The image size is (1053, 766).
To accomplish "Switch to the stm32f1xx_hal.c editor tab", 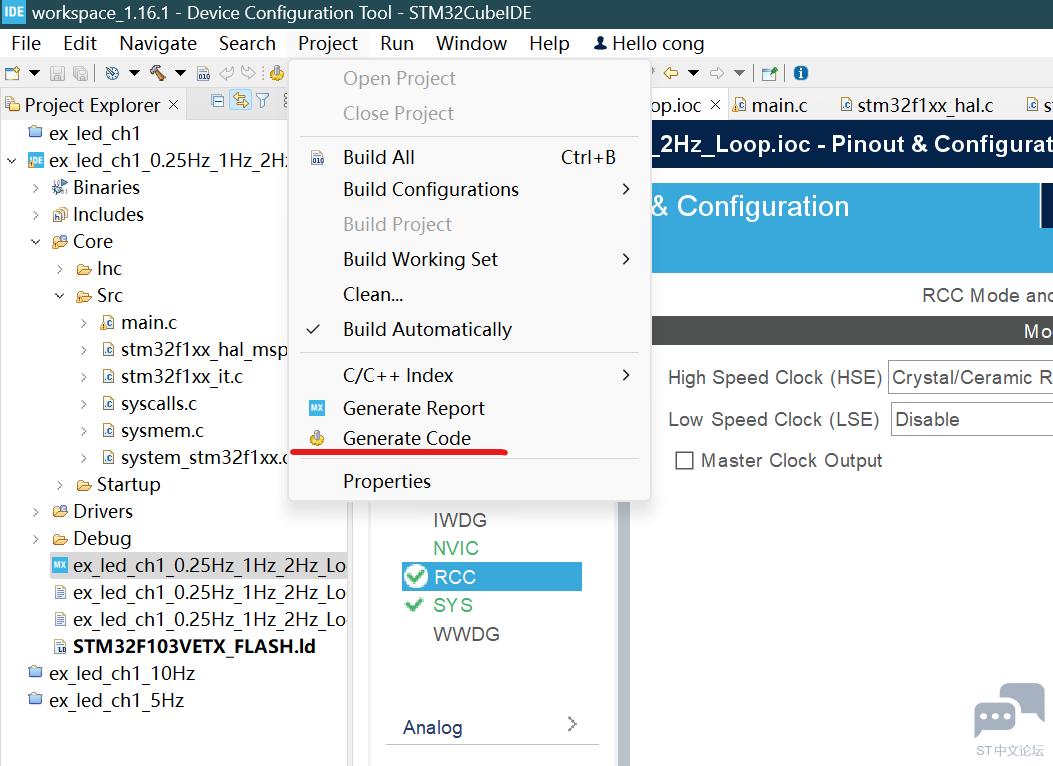I will [x=917, y=105].
